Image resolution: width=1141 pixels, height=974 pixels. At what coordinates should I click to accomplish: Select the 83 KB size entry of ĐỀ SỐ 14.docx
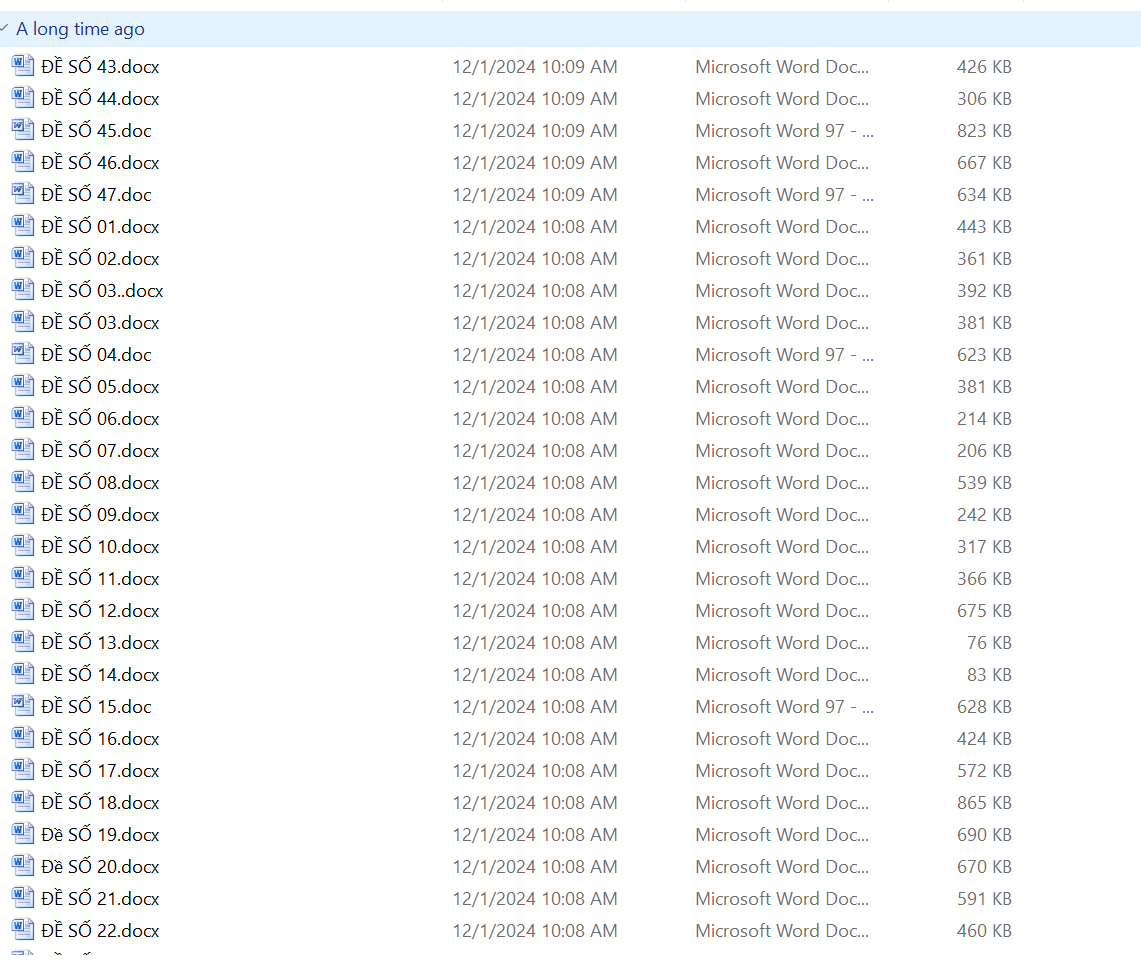click(x=989, y=675)
